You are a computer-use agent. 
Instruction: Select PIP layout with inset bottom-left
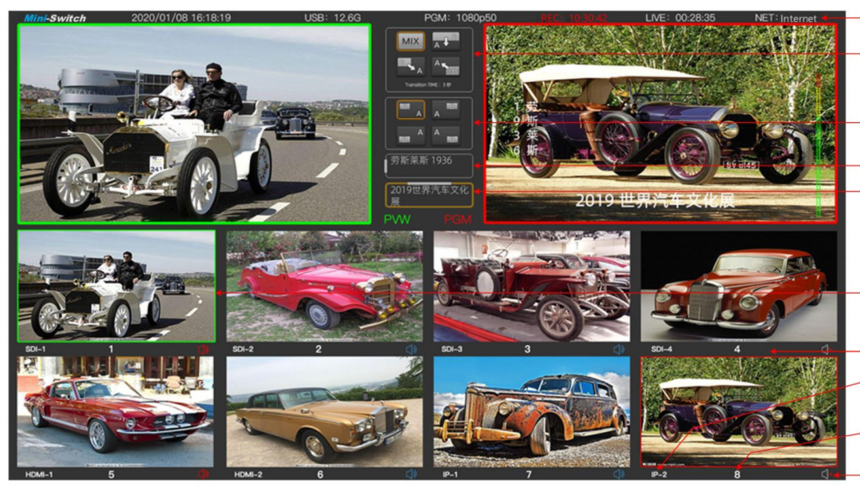point(410,134)
